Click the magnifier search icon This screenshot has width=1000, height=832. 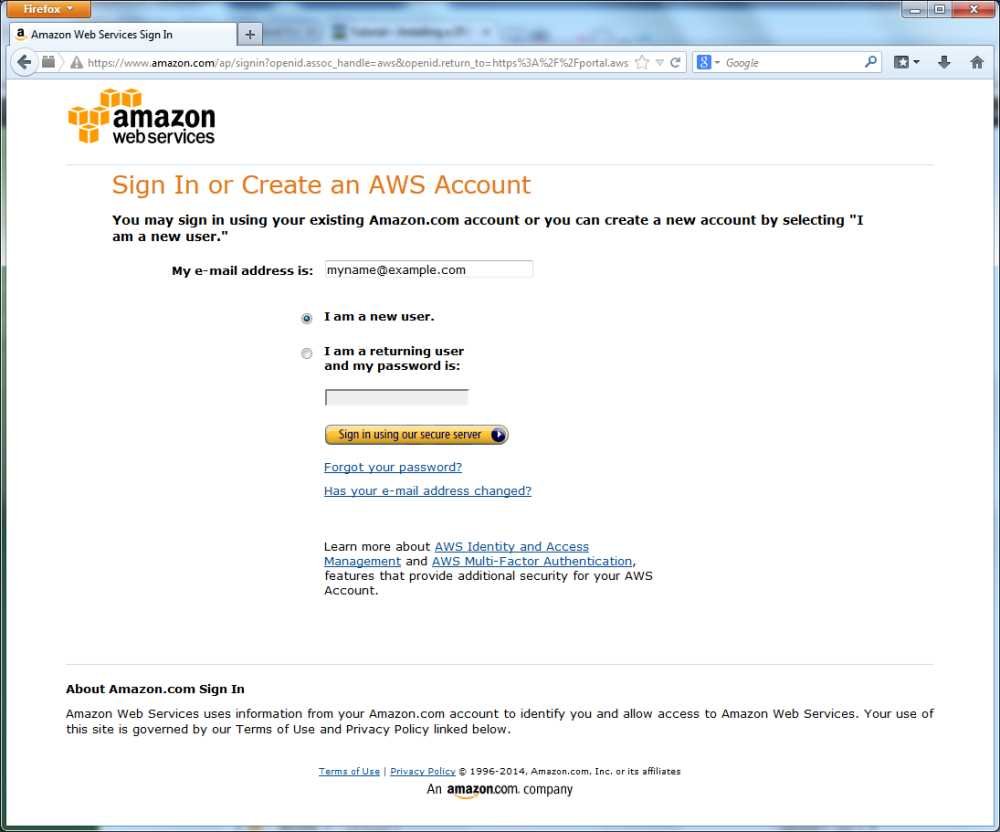pyautogui.click(x=871, y=62)
